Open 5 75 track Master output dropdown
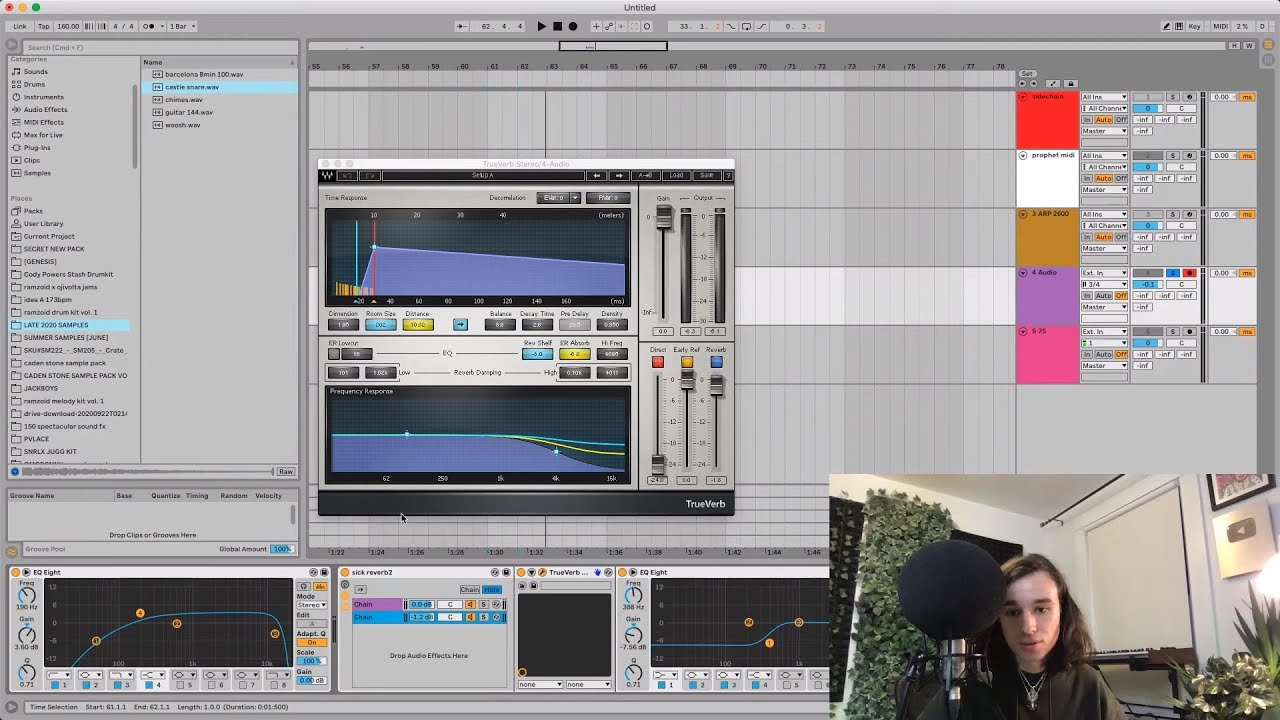Screen dimensions: 1280x720 [1104, 366]
